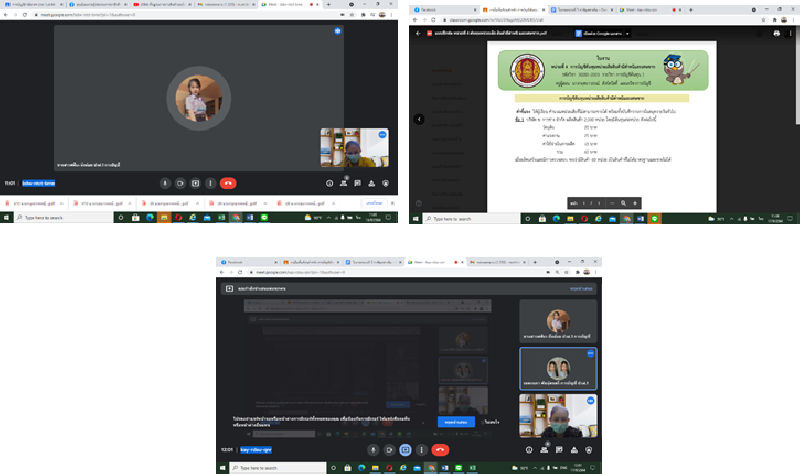Open meeting details info icon in top-left Meet
800x474 pixels.
pos(329,183)
